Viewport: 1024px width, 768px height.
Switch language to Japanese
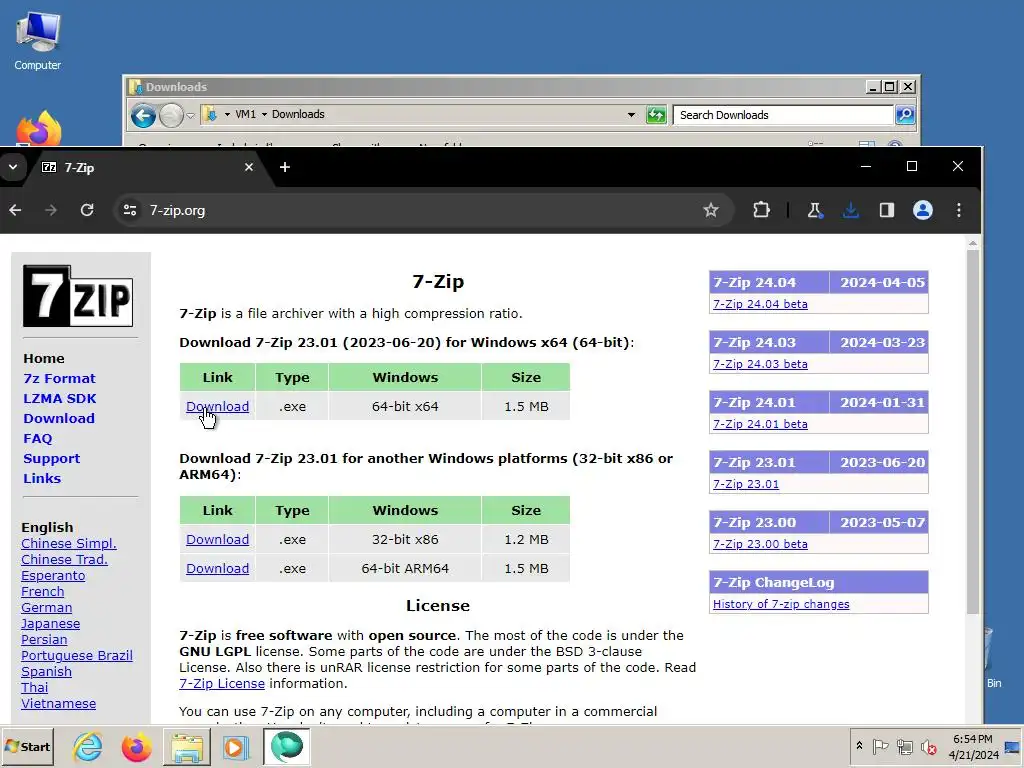click(50, 624)
